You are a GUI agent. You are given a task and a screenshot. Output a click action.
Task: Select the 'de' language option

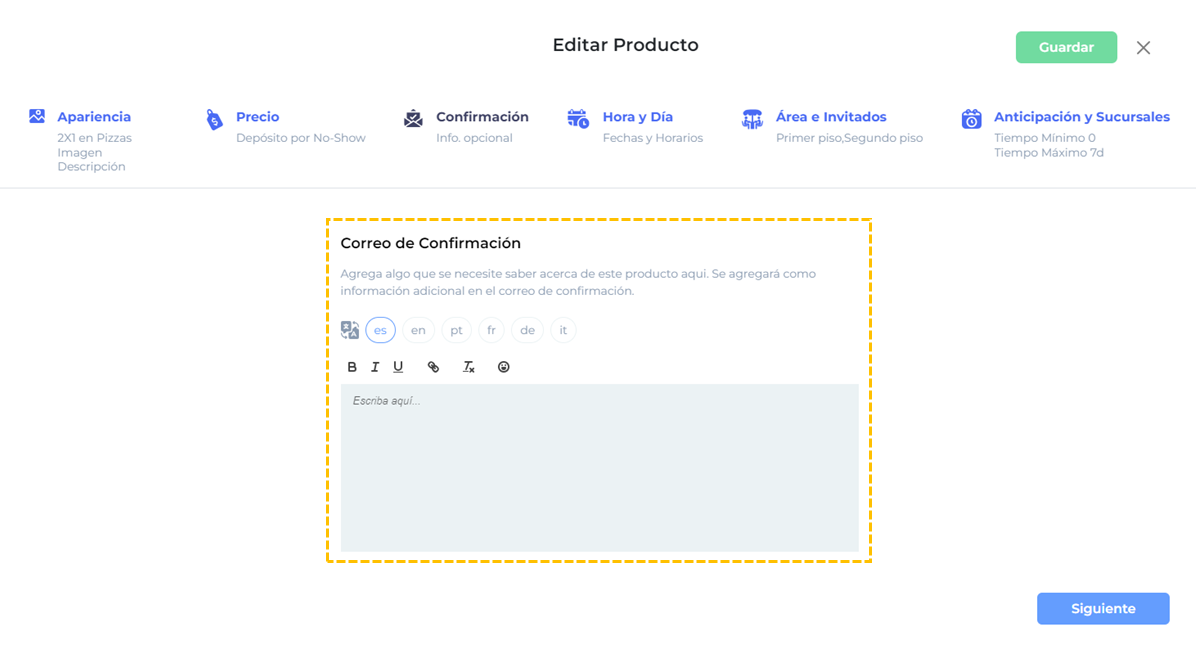tap(527, 330)
